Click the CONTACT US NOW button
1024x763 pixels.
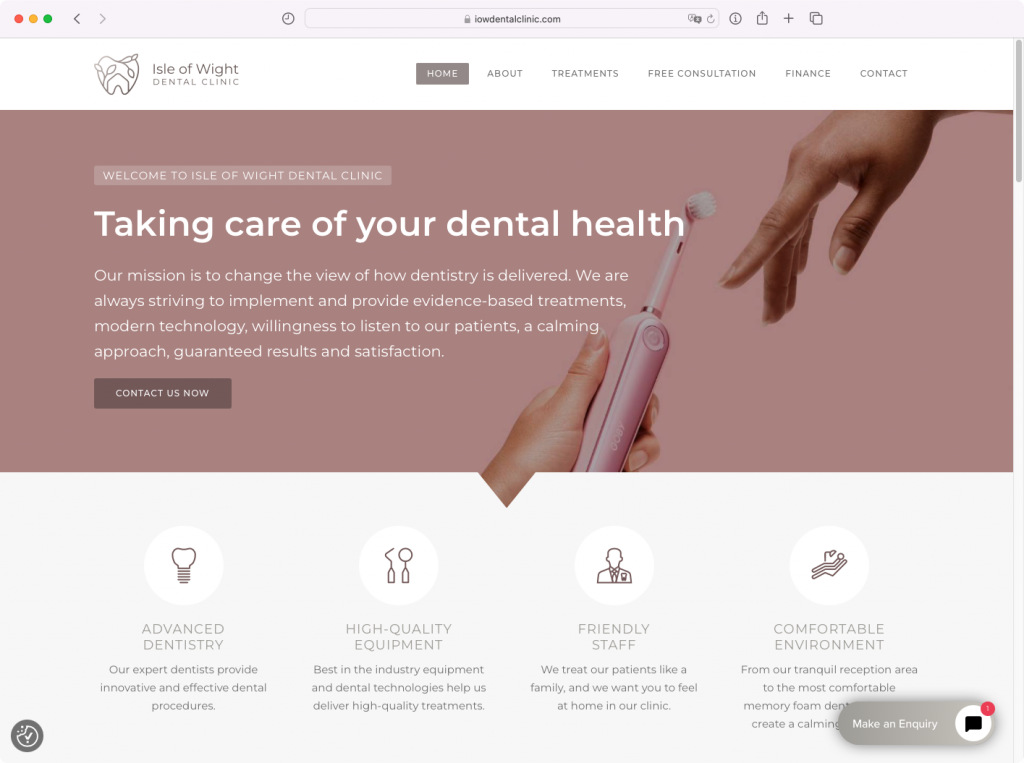163,393
